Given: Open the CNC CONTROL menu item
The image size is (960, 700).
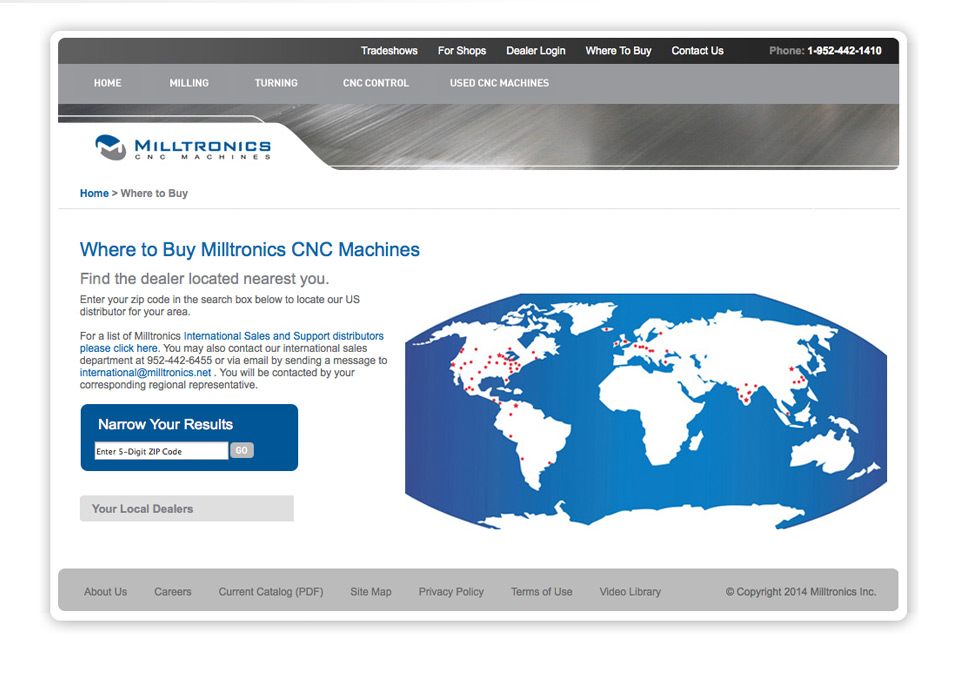Looking at the screenshot, I should pos(376,83).
